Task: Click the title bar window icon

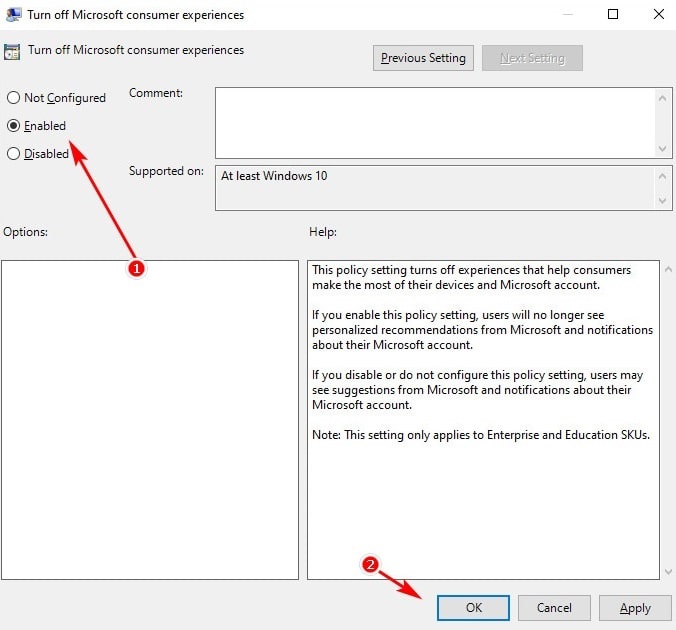Action: [13, 14]
